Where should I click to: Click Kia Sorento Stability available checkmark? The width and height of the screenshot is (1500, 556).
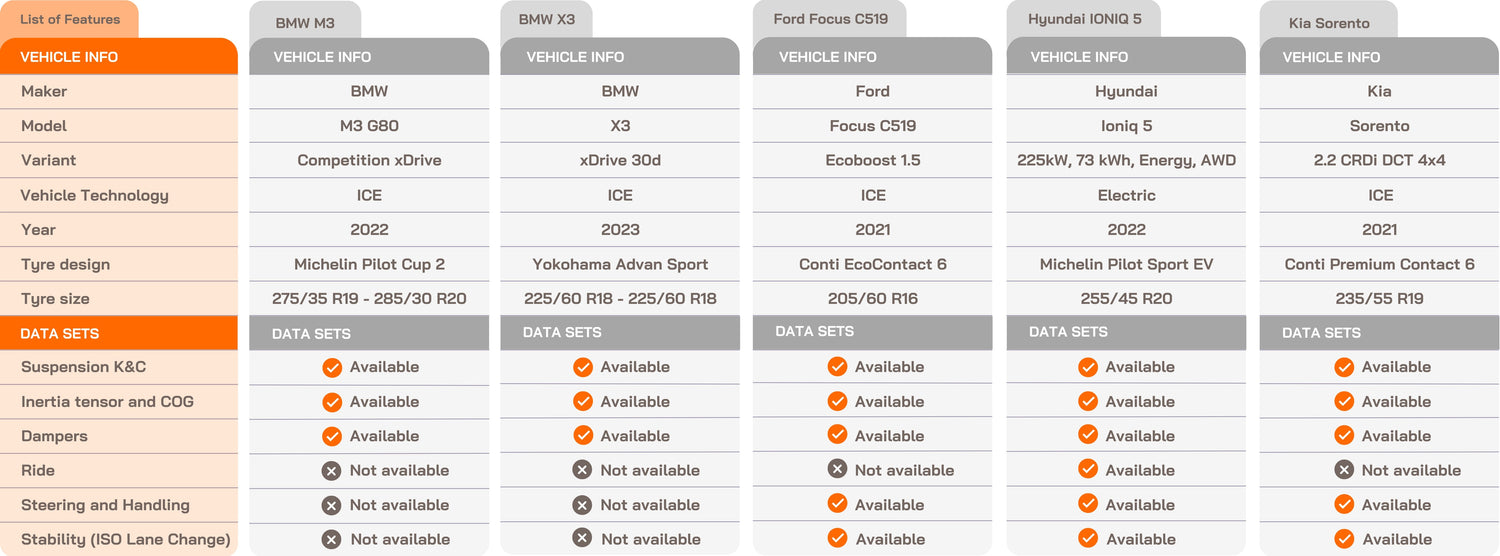[x=1344, y=539]
